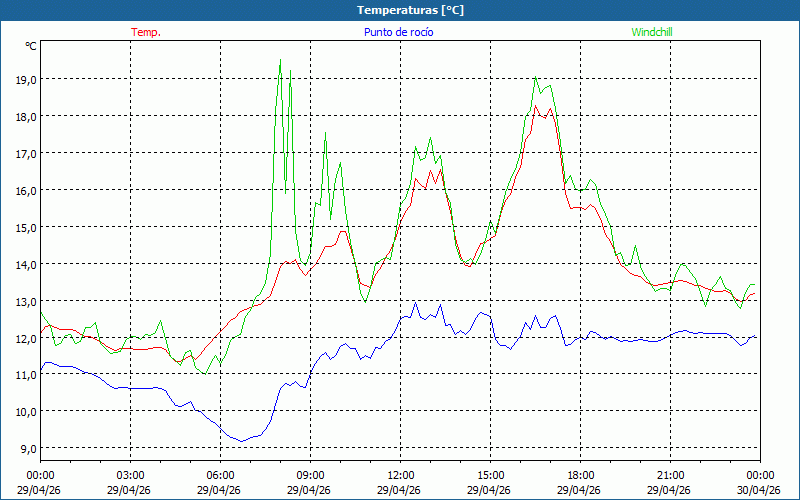Screen dimensions: 800x500
Task: Select the 18:00 time axis label
Action: coord(580,475)
